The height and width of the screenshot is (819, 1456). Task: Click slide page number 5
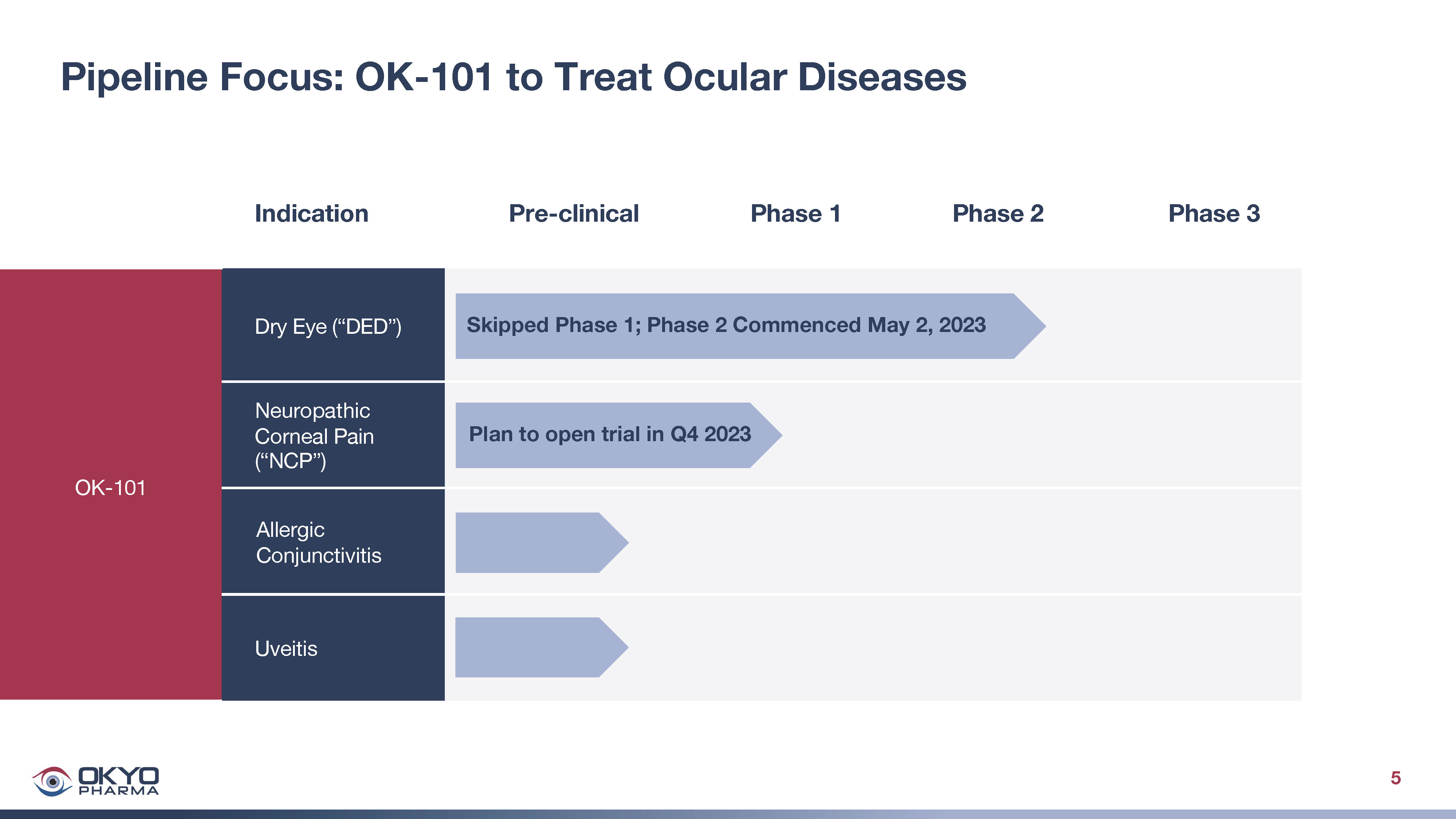tap(1396, 778)
